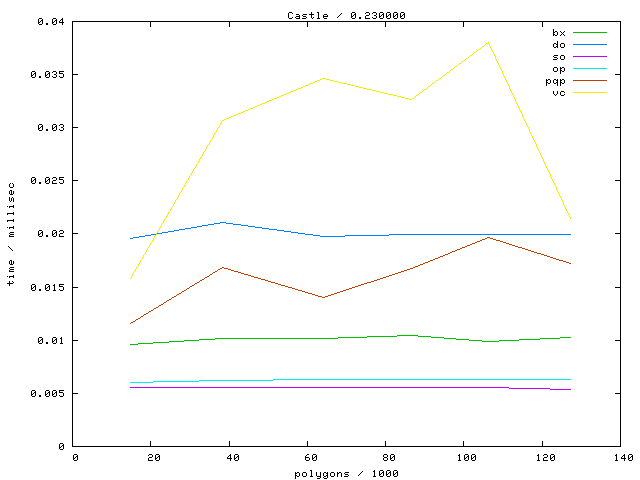Select the "pqp" legend label
The image size is (640, 480).
click(x=555, y=81)
